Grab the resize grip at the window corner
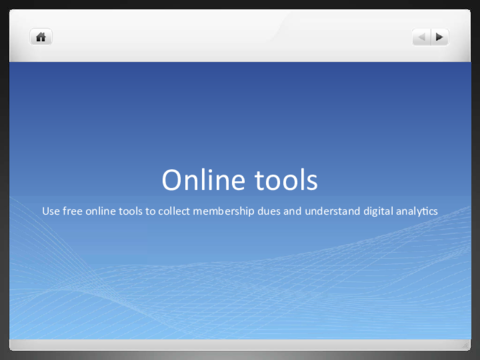480x360 pixels. click(465, 345)
